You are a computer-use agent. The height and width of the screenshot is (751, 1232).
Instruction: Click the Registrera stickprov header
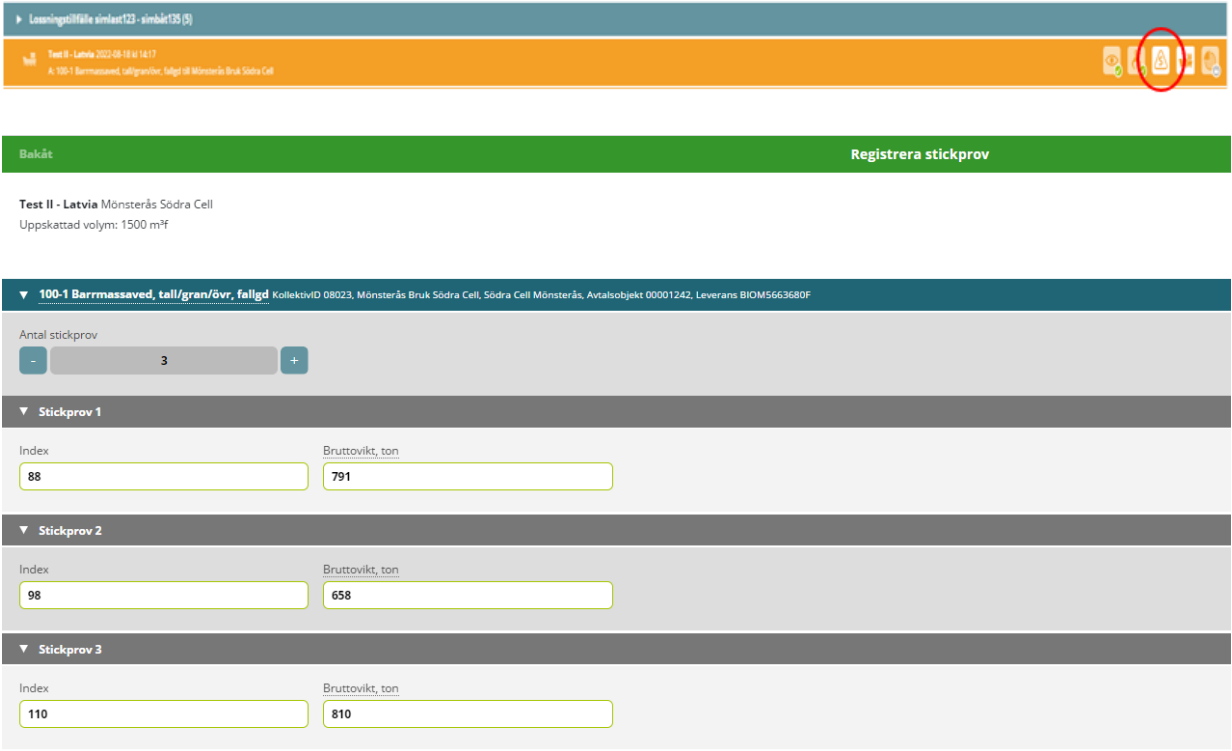[919, 154]
